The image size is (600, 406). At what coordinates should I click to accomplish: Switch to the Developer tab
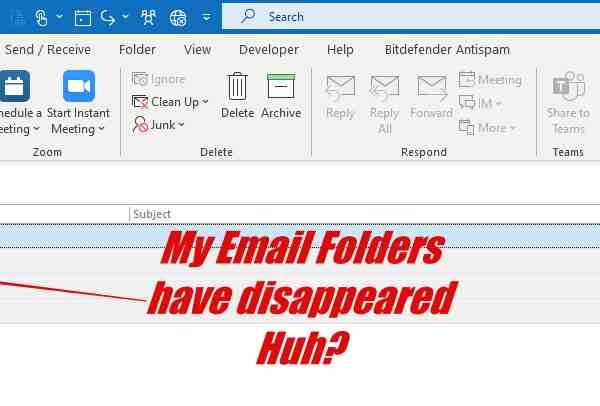click(269, 50)
